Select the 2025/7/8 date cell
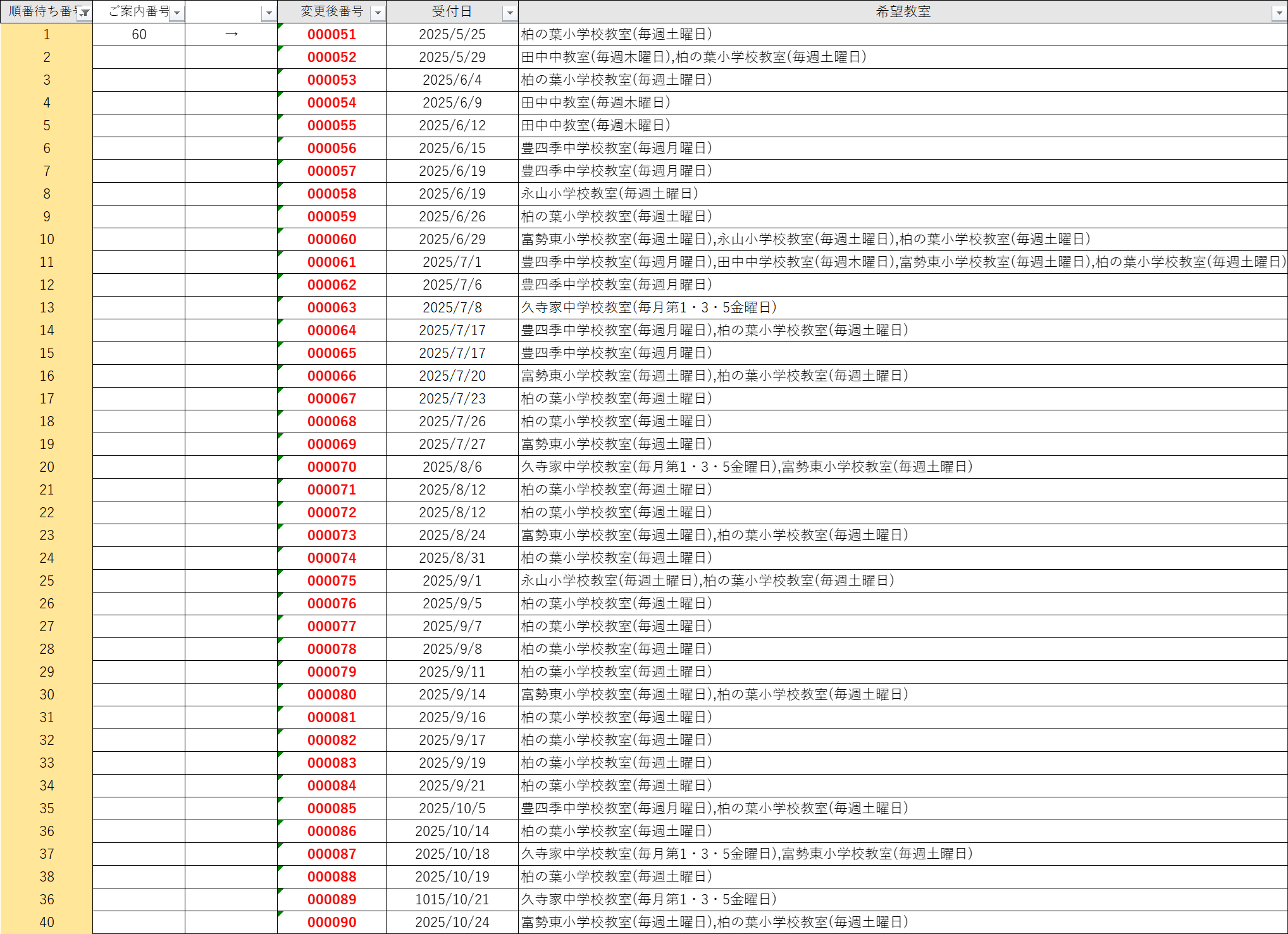The width and height of the screenshot is (1288, 934). tap(452, 308)
